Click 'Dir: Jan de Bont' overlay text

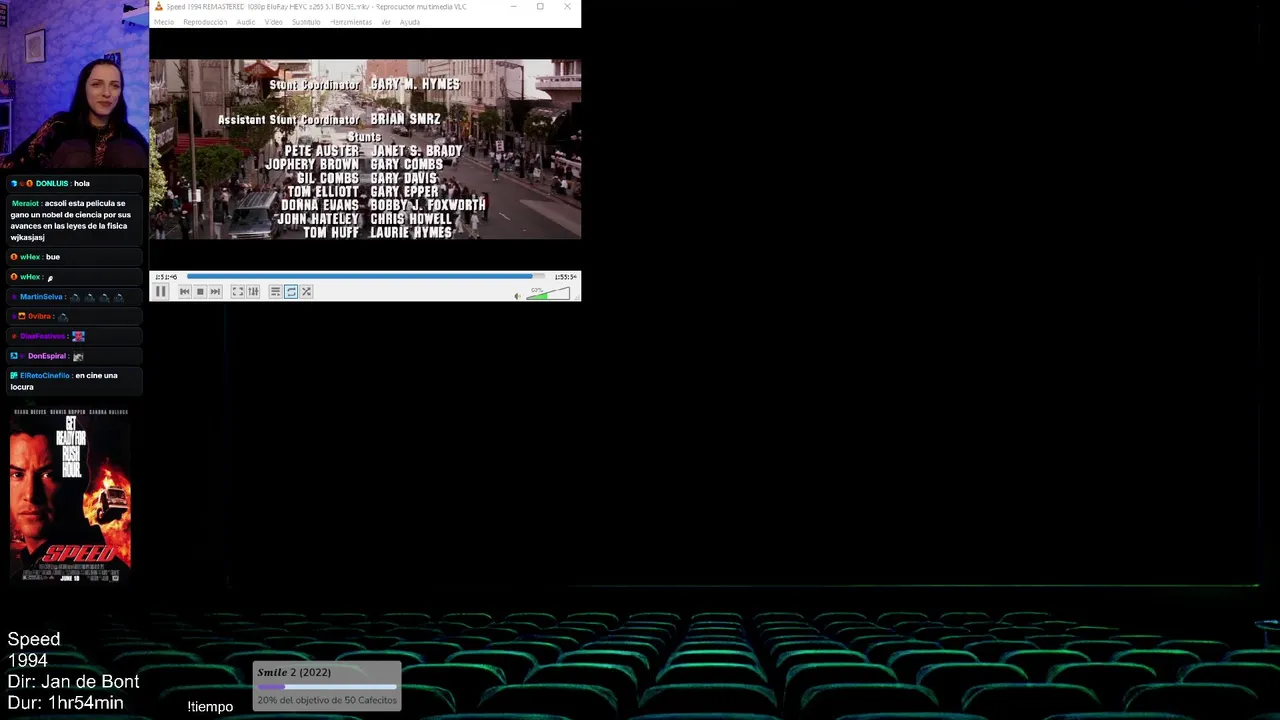pos(73,682)
